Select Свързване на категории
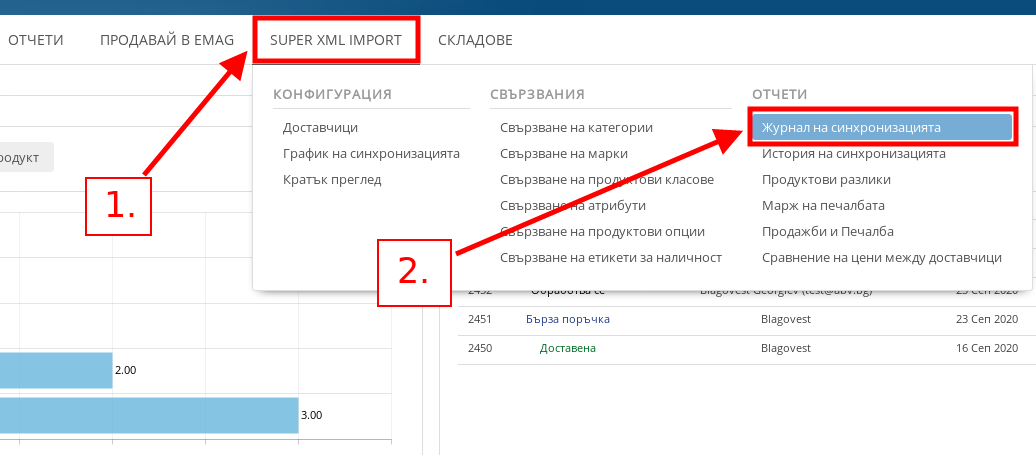The width and height of the screenshot is (1036, 455). click(577, 128)
